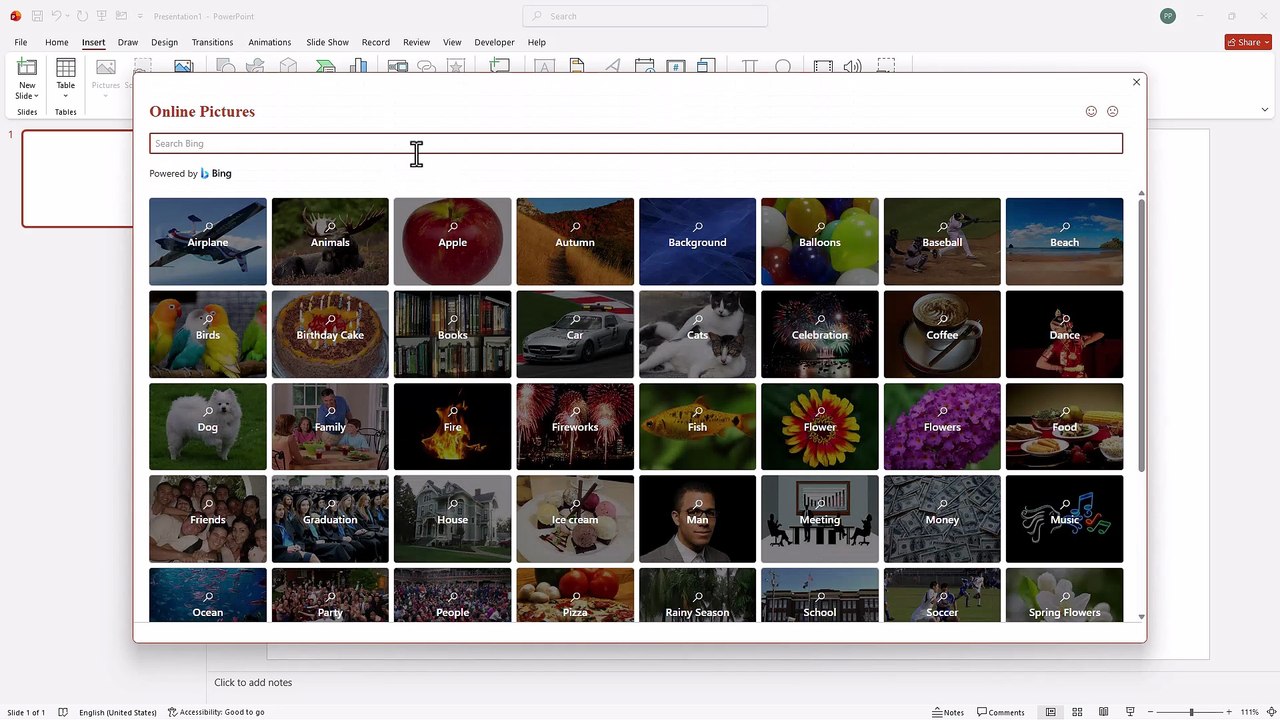
Task: Click the Equation pi icon in the ribbon
Action: click(749, 66)
